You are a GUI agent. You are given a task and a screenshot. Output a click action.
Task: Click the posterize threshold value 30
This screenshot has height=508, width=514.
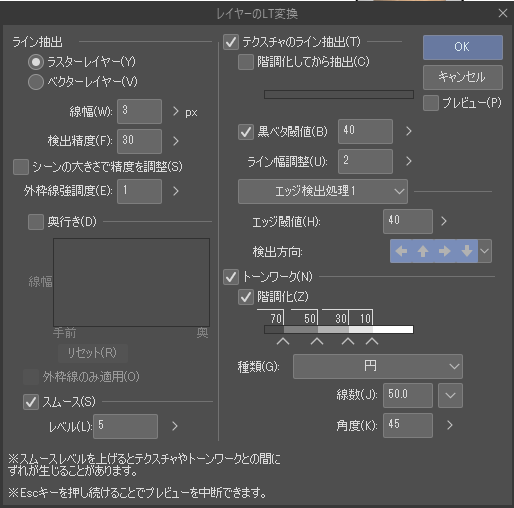341,318
